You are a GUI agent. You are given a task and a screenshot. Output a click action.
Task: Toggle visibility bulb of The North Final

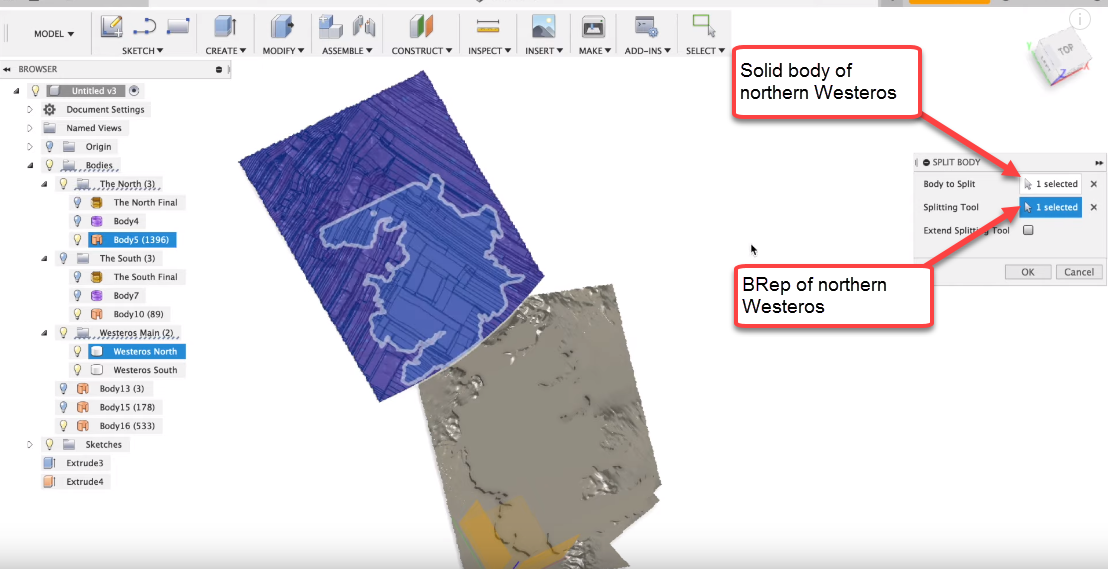78,202
